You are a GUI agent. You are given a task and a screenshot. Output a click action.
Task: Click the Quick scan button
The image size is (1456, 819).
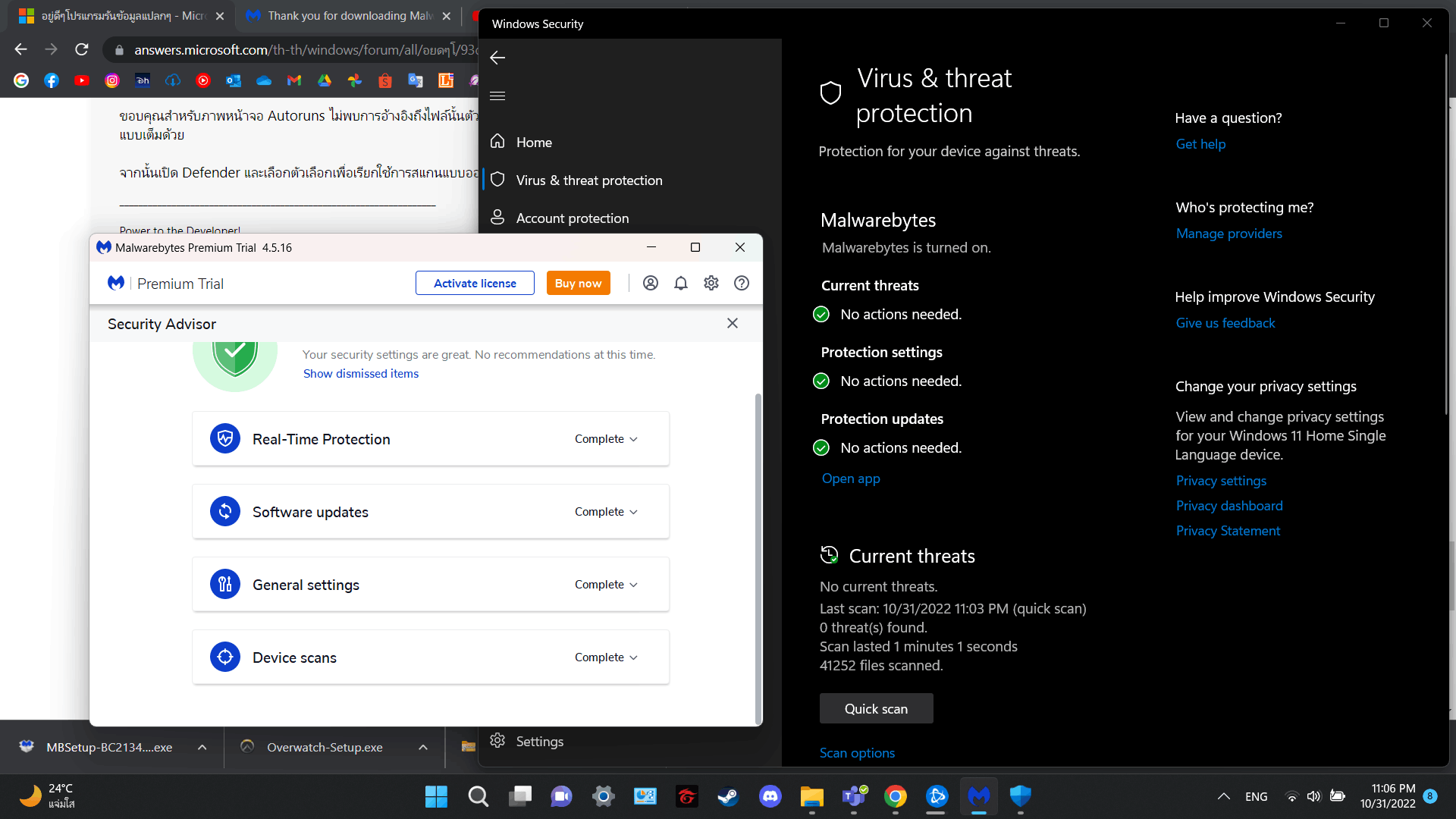click(x=876, y=708)
